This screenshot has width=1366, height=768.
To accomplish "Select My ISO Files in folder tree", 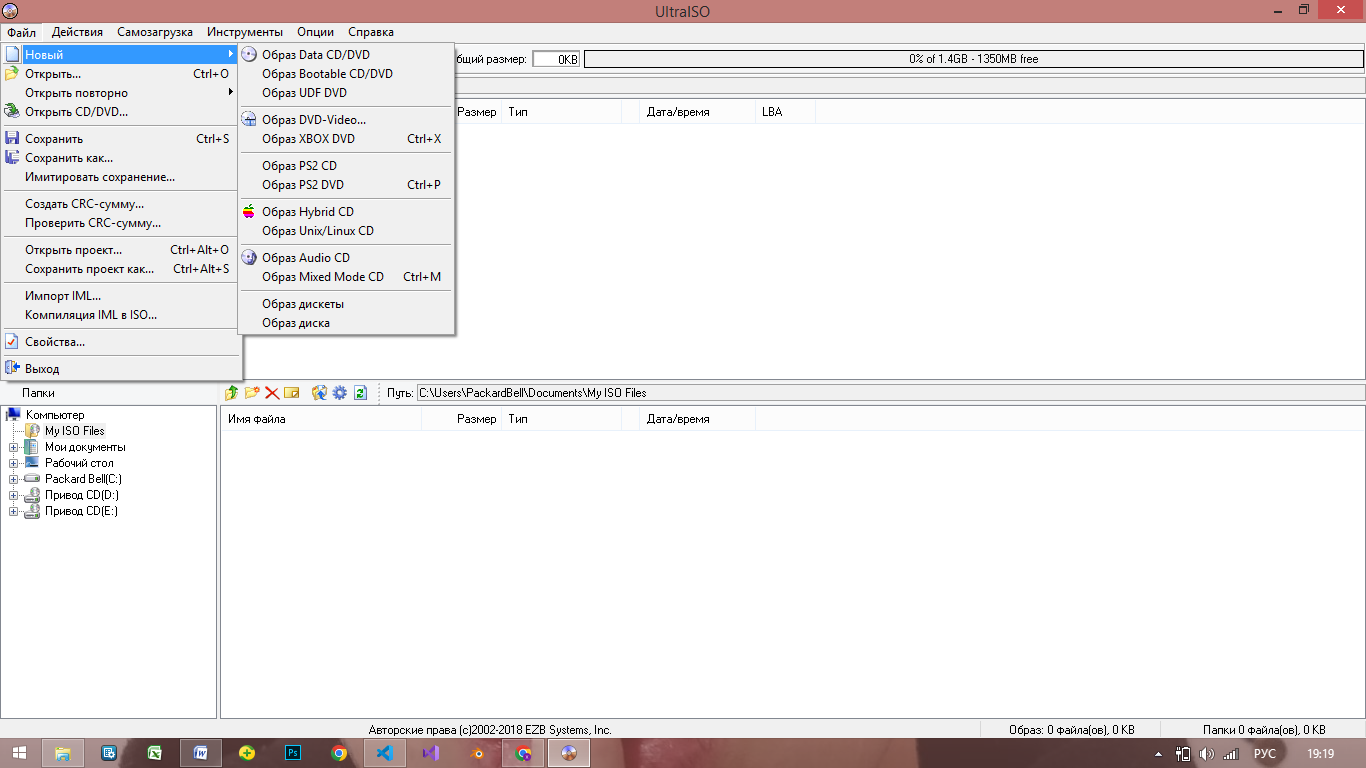I will click(x=74, y=431).
